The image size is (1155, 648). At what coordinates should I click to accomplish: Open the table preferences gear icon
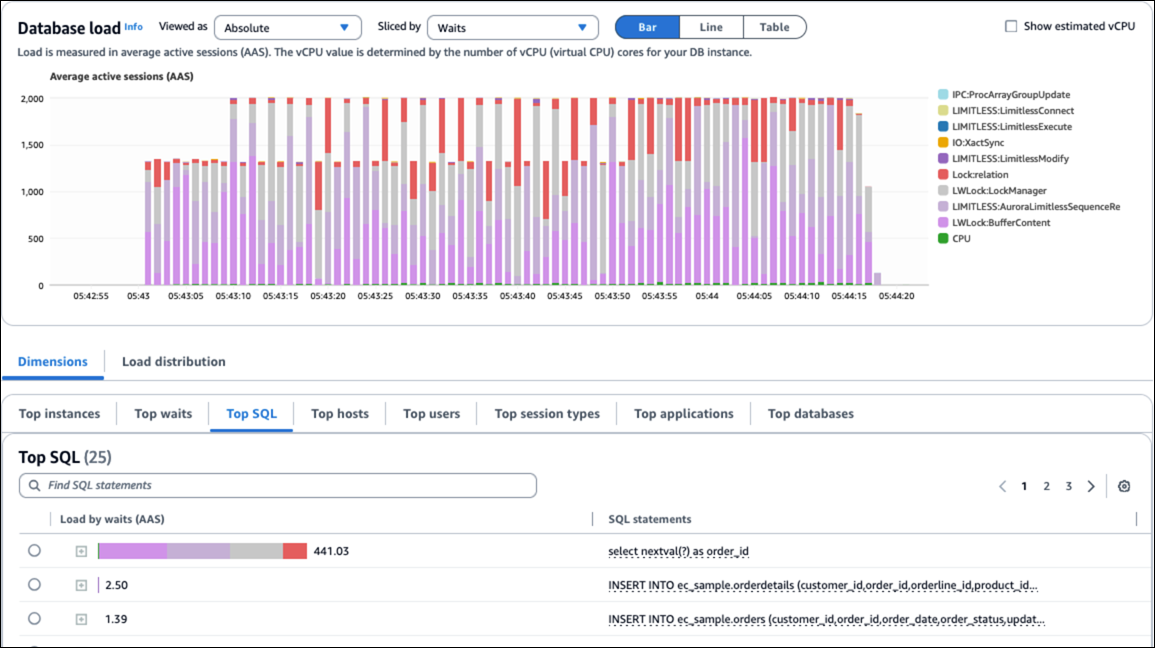pos(1124,485)
